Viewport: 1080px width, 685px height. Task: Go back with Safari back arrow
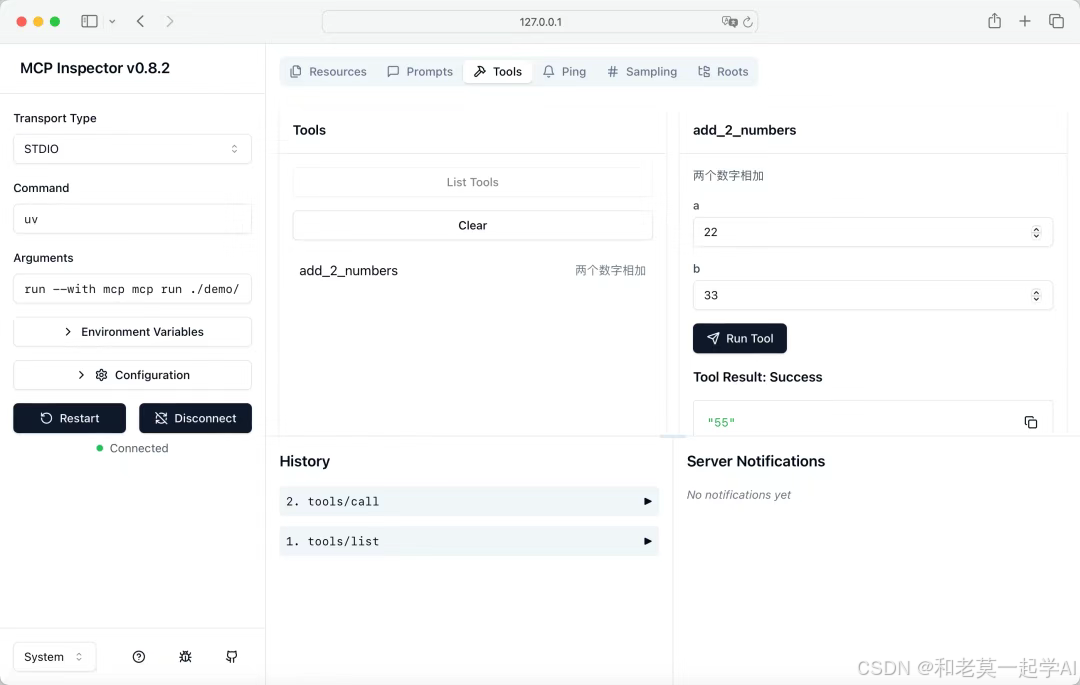(141, 21)
